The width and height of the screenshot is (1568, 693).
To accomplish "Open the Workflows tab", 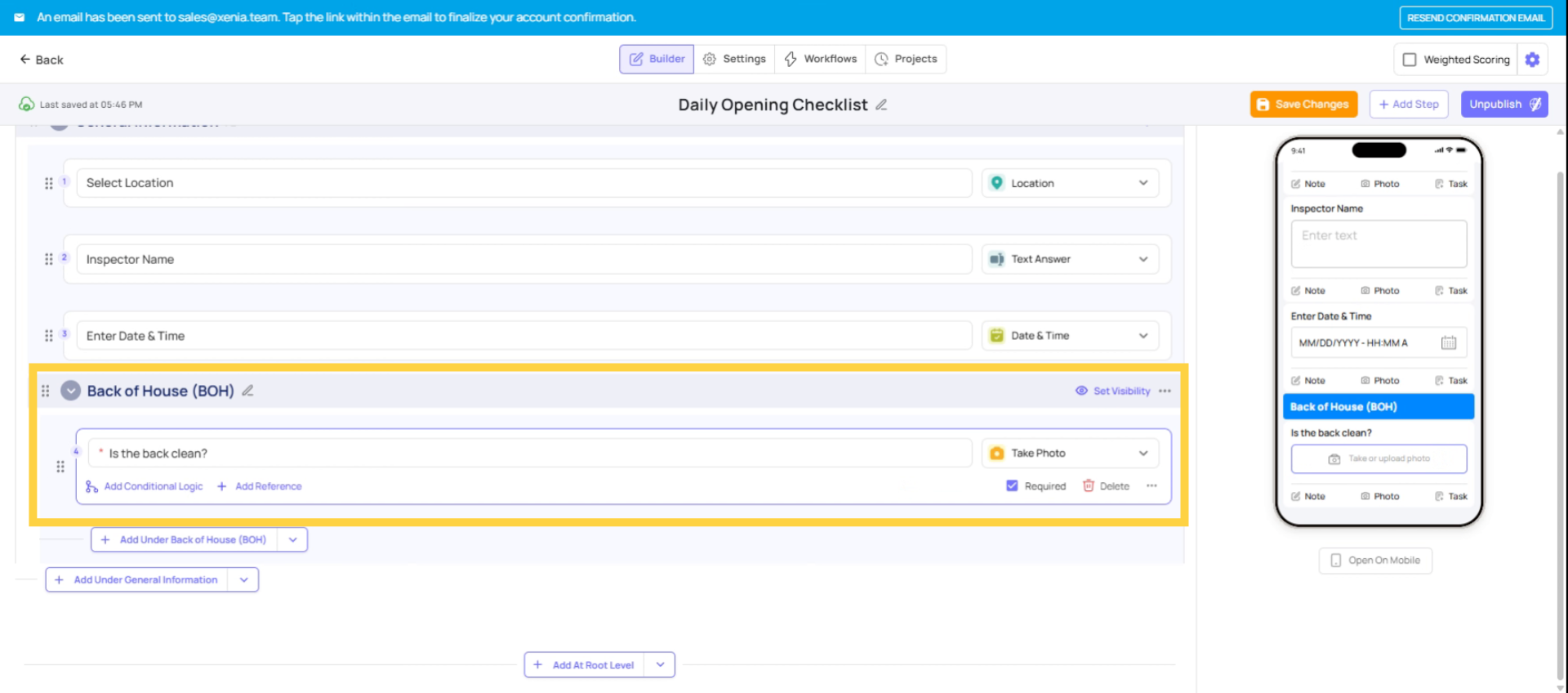I will [x=821, y=59].
